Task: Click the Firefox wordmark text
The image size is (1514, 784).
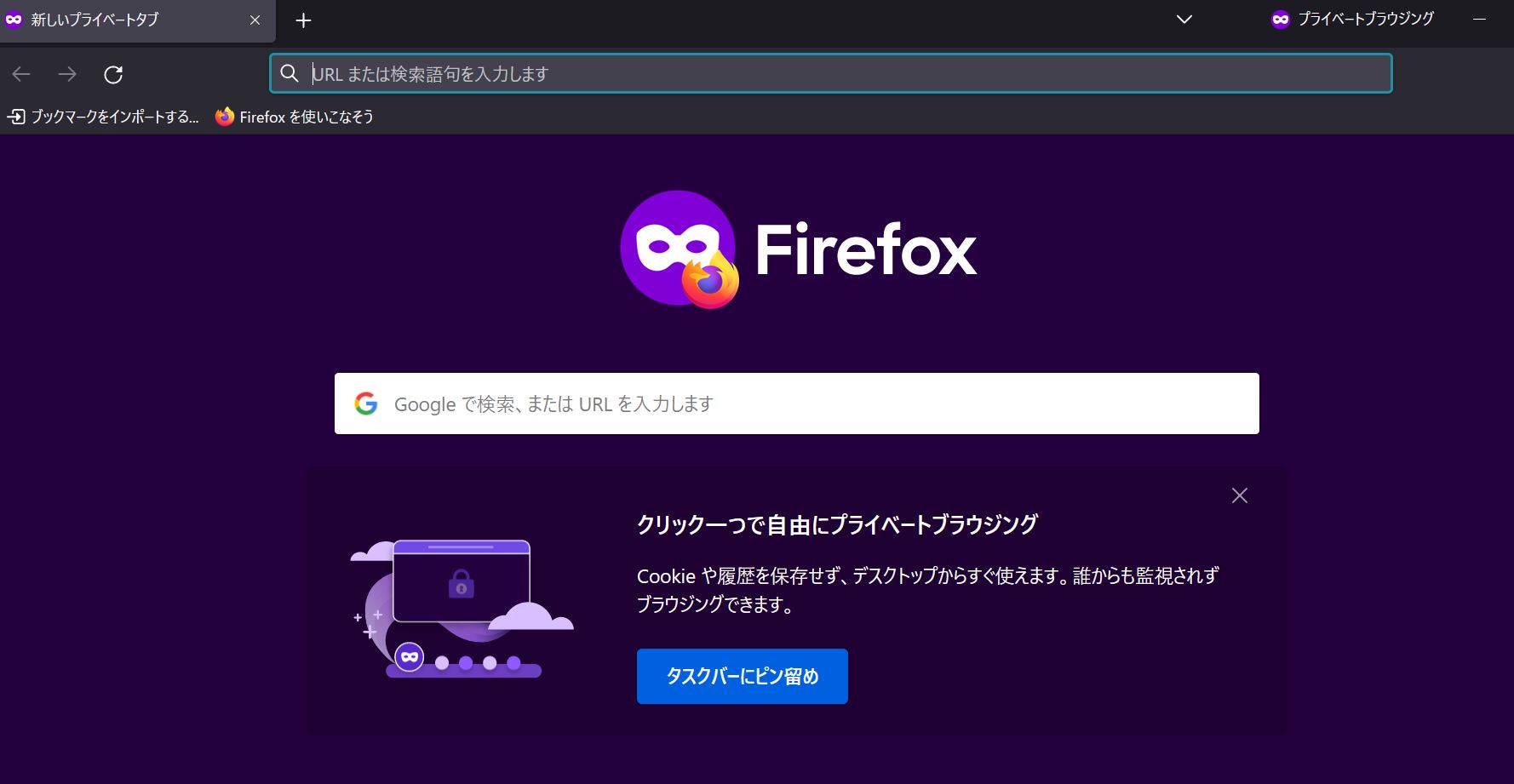Action: pyautogui.click(x=866, y=249)
